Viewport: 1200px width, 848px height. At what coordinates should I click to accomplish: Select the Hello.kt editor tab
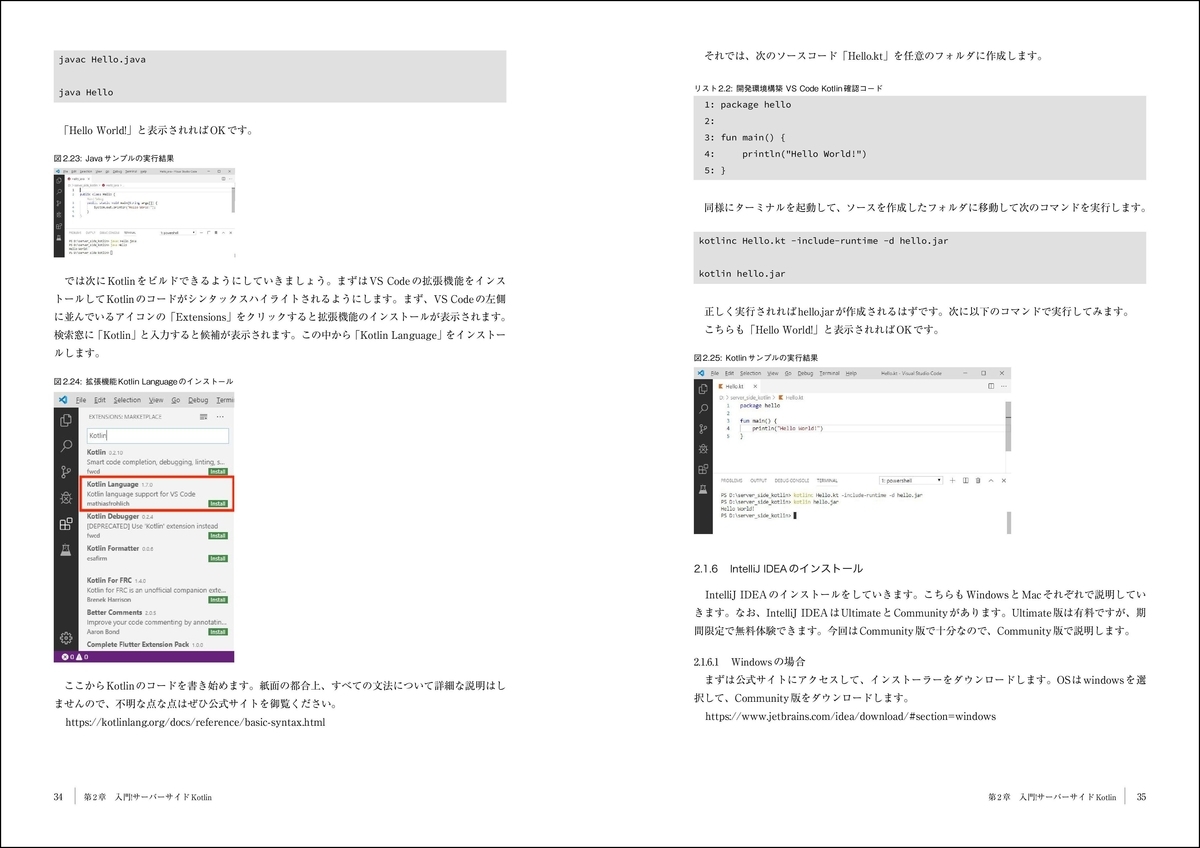[737, 386]
